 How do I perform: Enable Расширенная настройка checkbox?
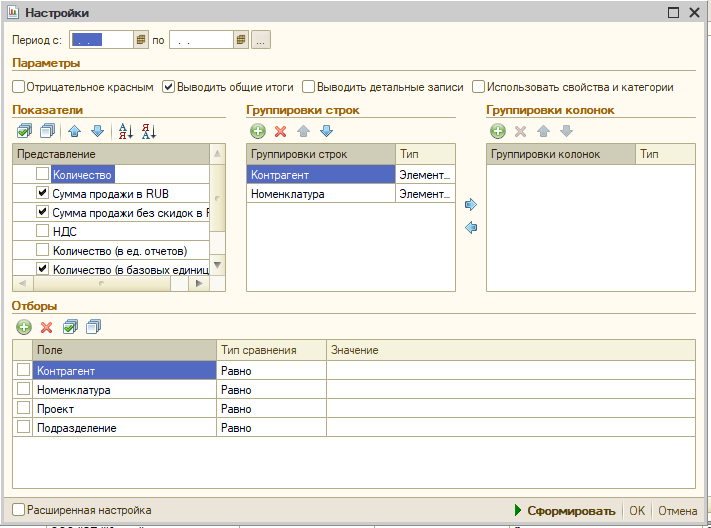(19, 510)
